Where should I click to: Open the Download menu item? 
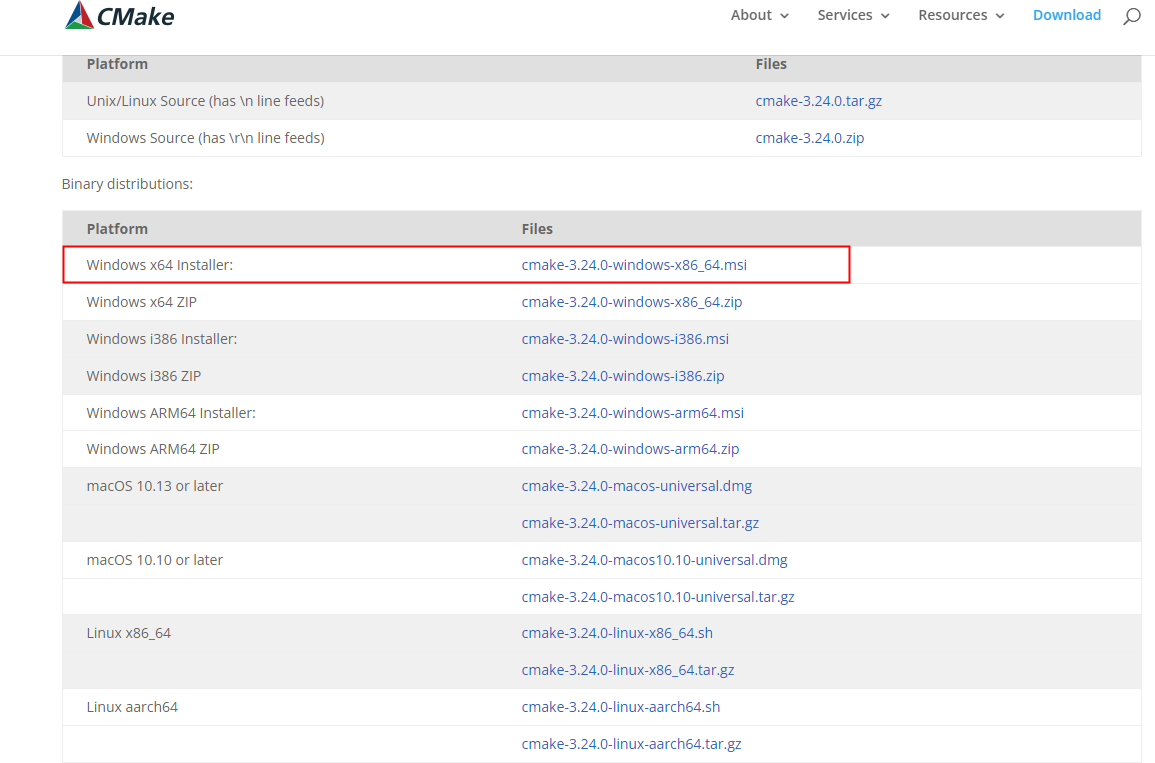[x=1066, y=15]
